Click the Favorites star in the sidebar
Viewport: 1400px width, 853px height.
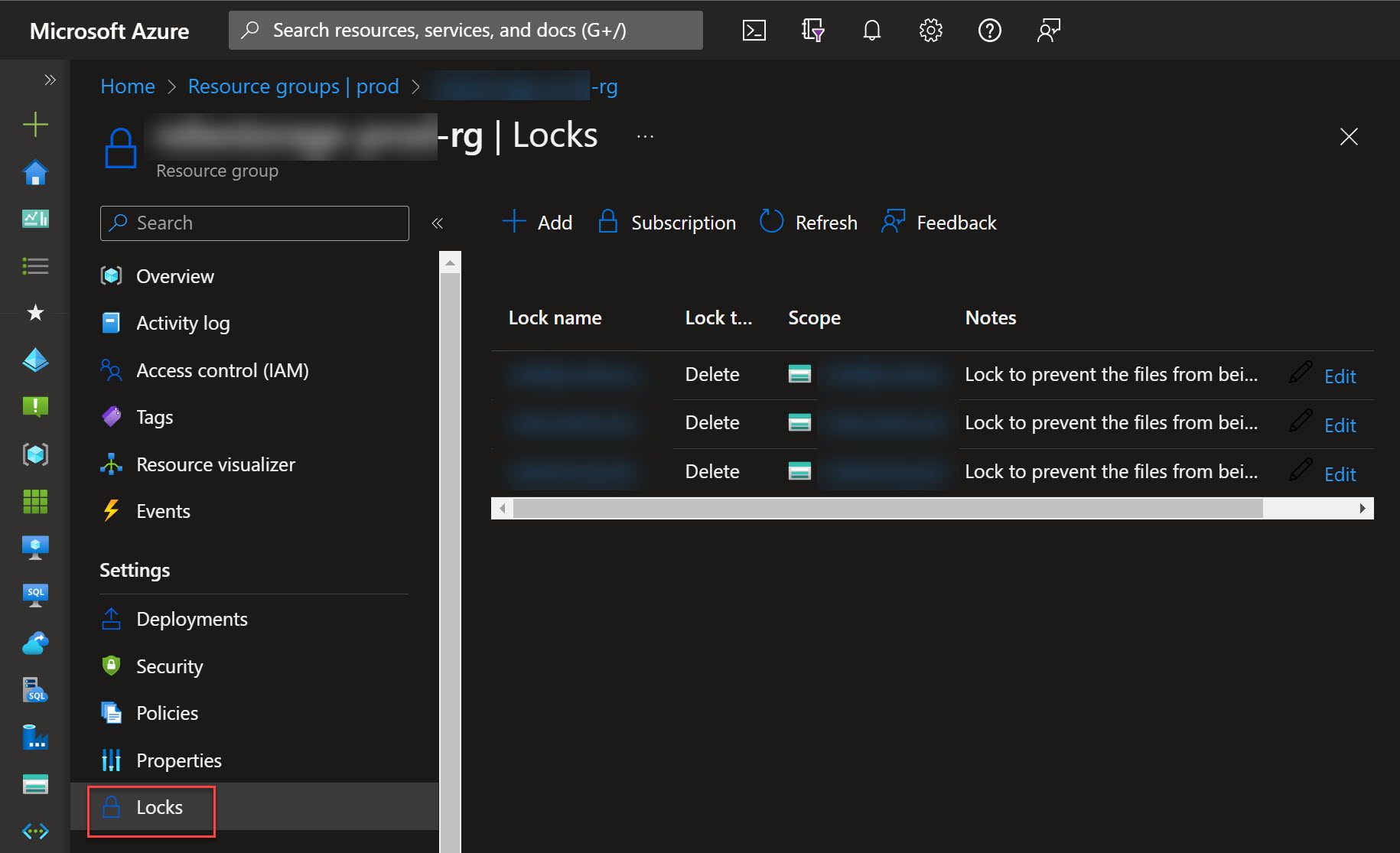click(x=35, y=312)
